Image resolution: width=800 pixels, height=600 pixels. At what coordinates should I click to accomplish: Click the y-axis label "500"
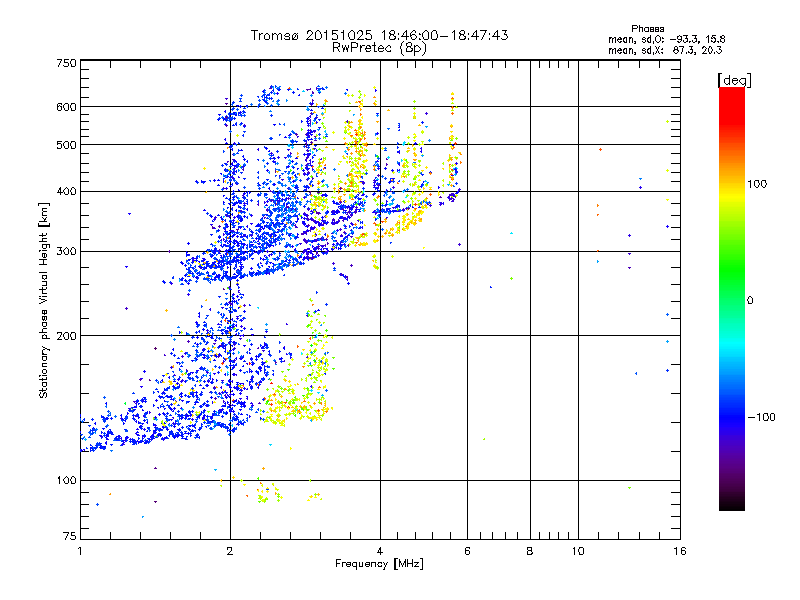pos(66,145)
